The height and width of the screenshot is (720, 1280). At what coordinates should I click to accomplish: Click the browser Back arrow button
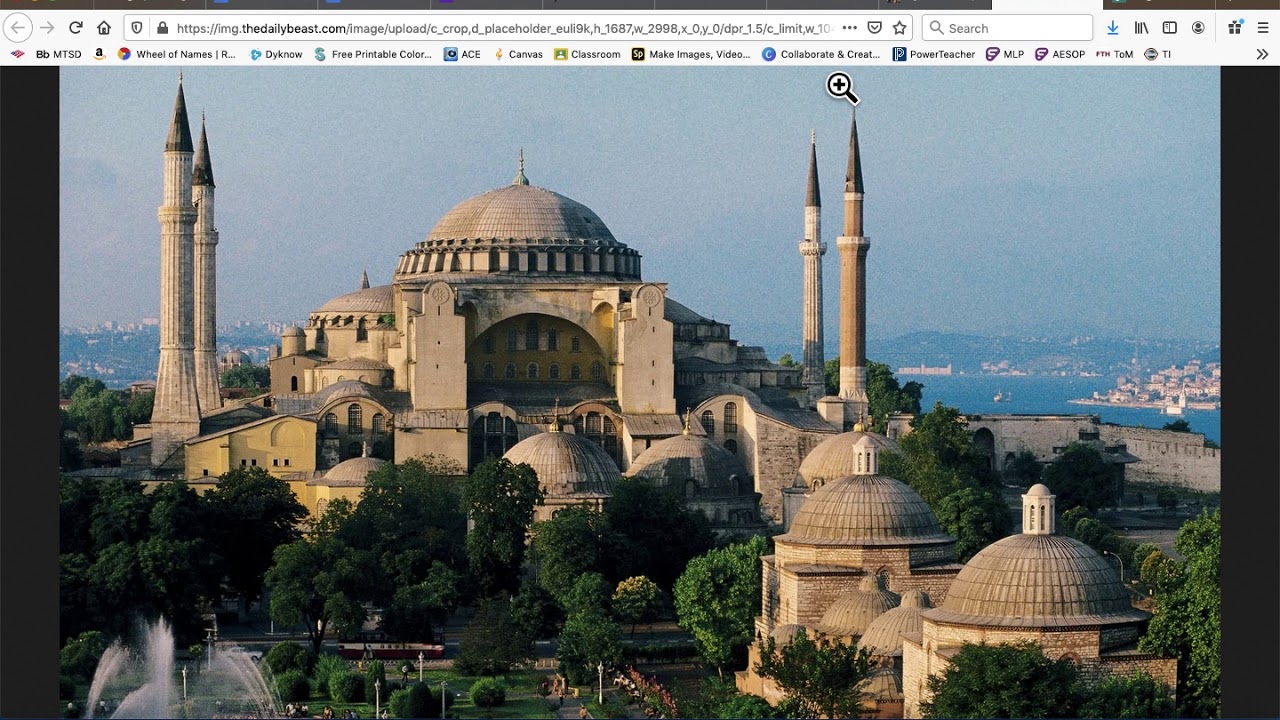point(18,28)
